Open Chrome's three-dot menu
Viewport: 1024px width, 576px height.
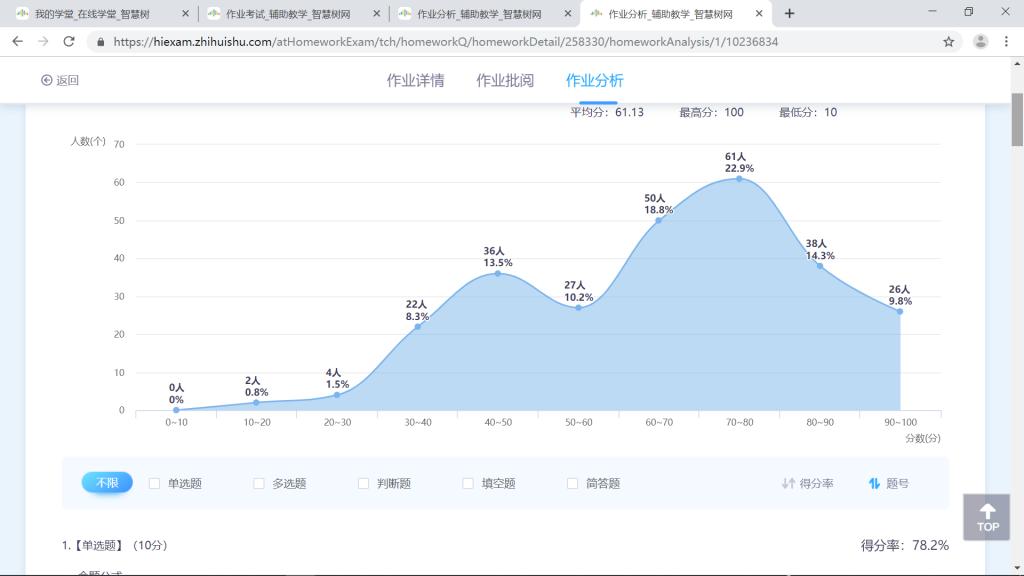pos(1008,42)
